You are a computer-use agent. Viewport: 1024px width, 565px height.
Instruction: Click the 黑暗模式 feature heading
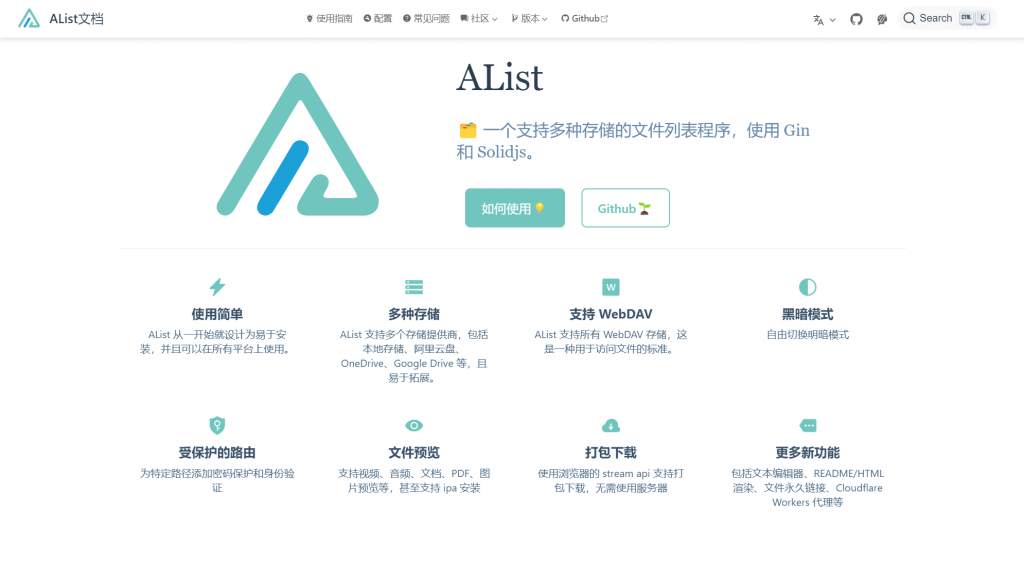pyautogui.click(x=807, y=314)
